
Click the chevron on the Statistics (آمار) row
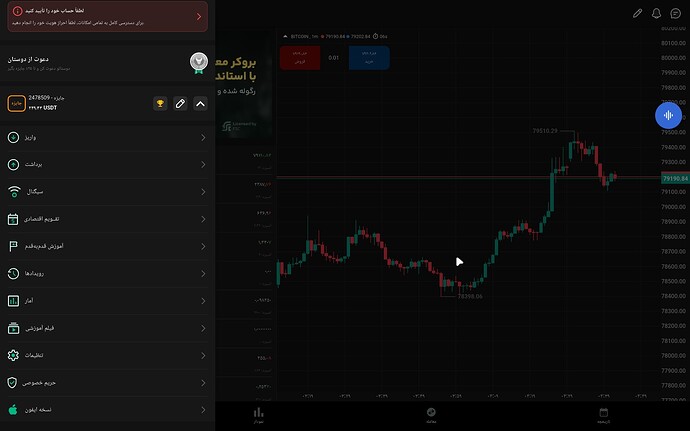[203, 301]
